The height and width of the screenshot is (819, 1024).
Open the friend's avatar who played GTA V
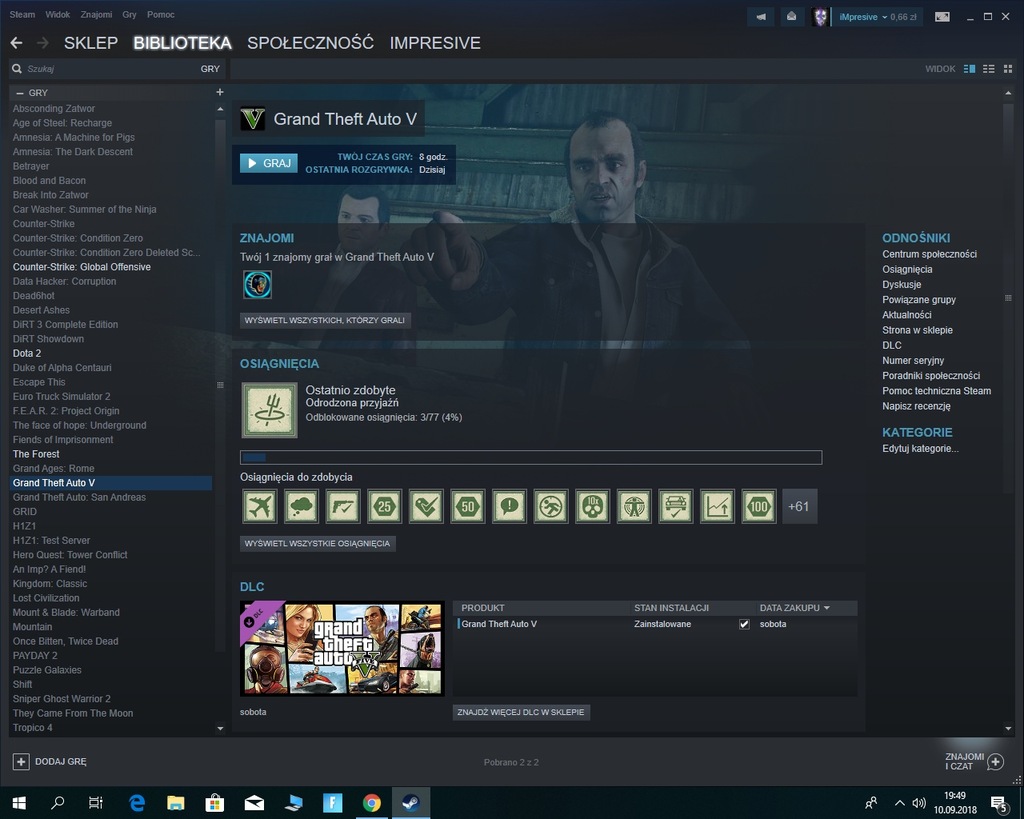click(x=257, y=285)
